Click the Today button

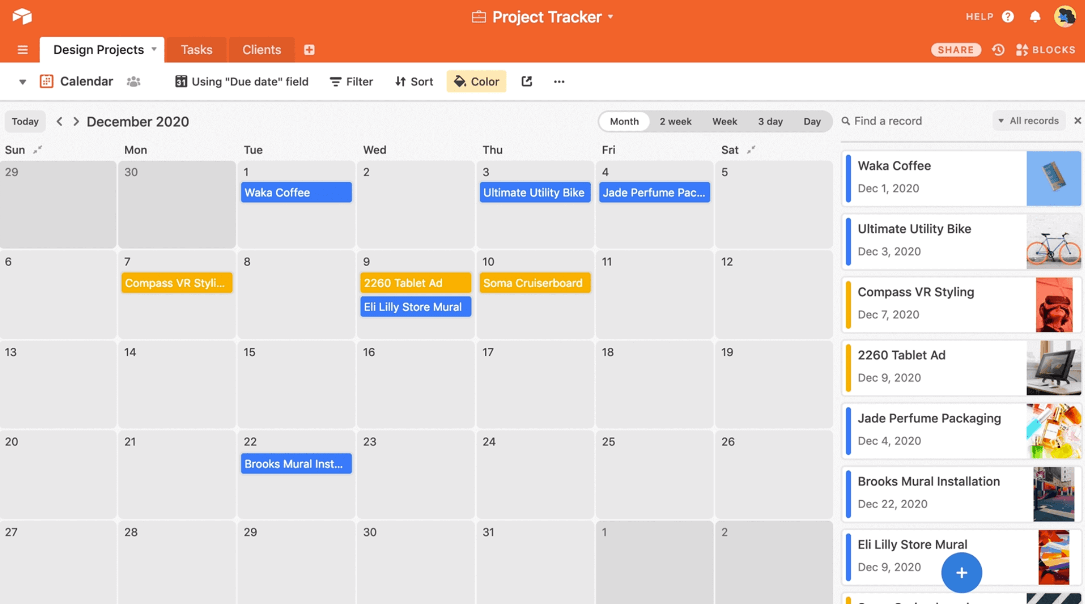coord(26,122)
